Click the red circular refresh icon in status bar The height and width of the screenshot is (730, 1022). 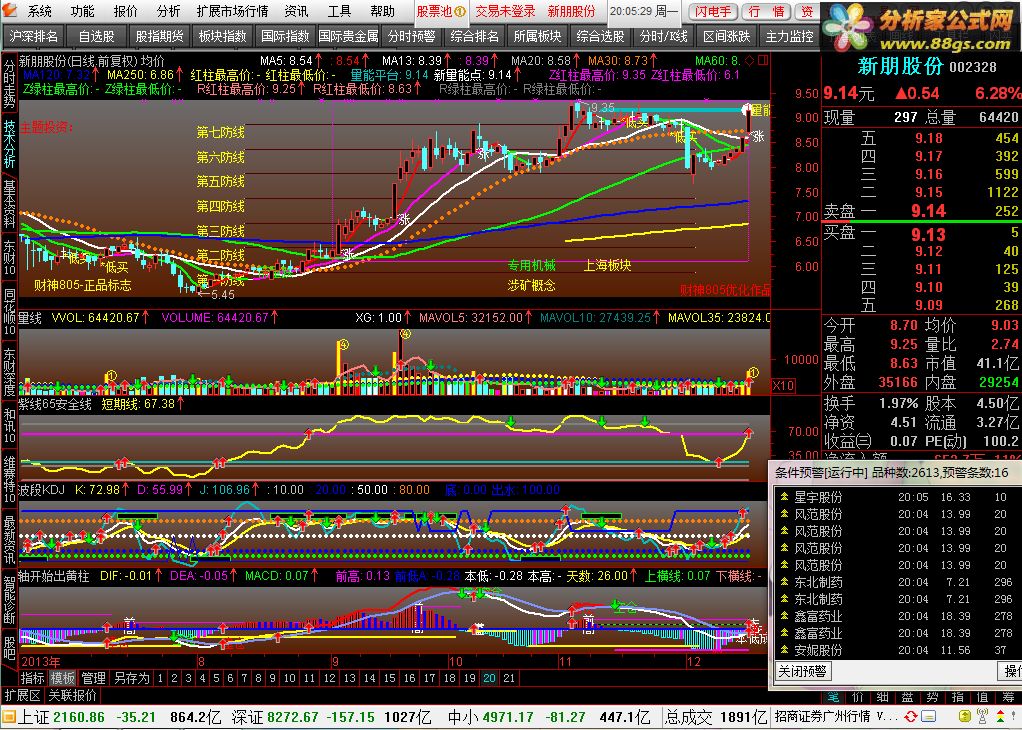click(911, 717)
